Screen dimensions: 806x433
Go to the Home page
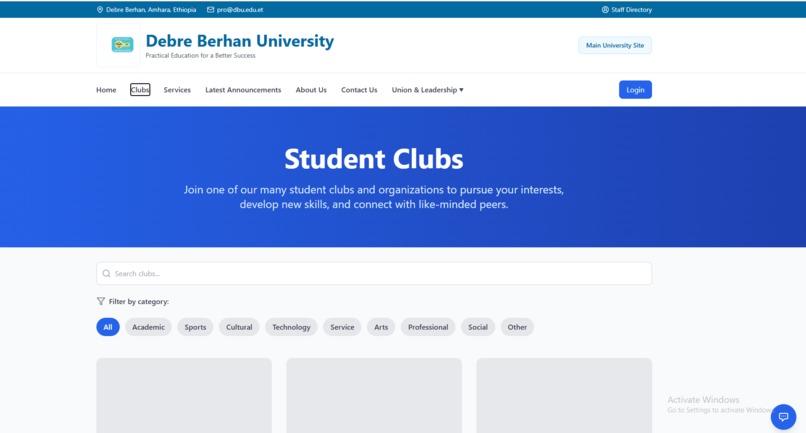[x=106, y=90]
